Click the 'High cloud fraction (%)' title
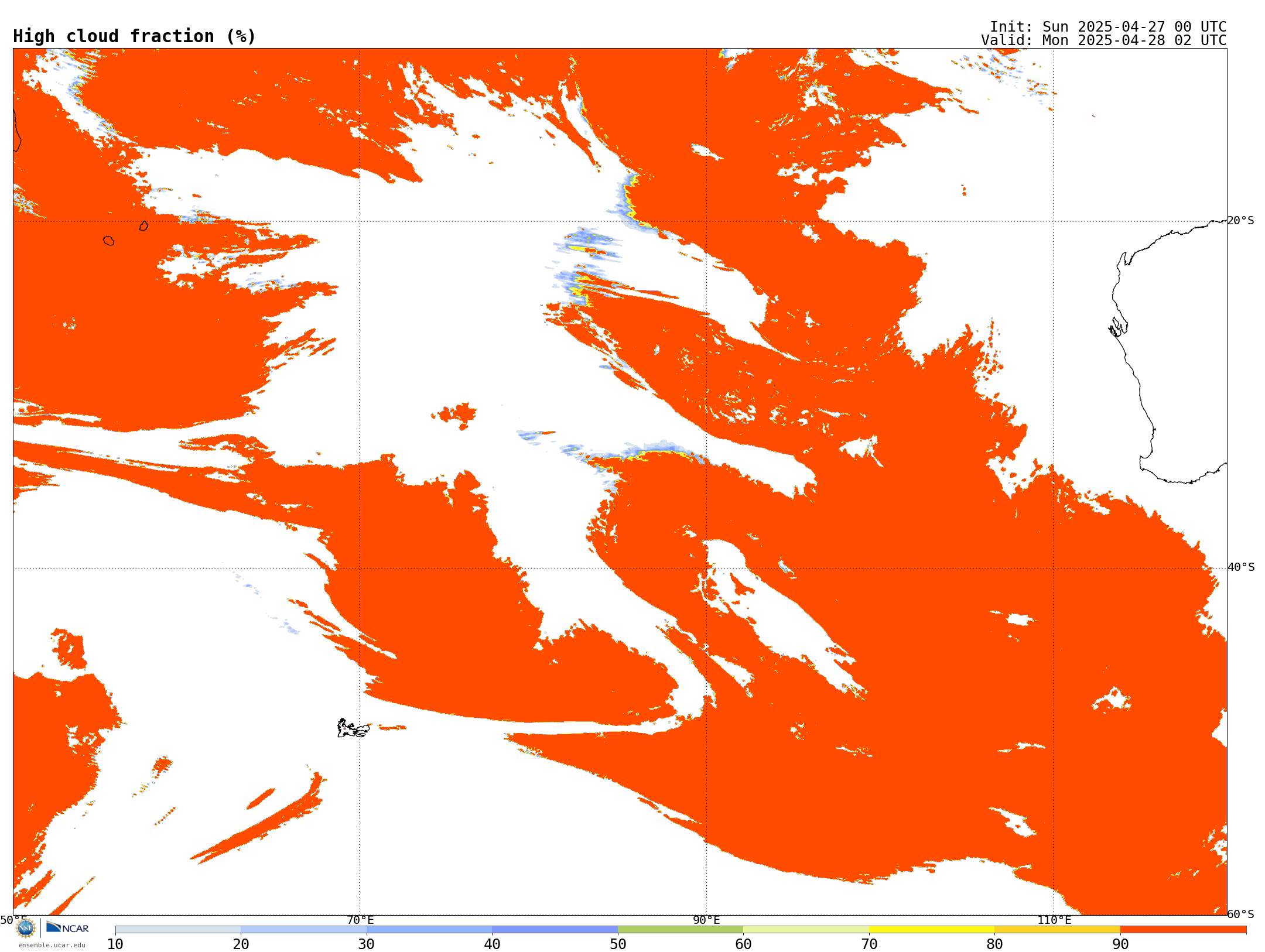 [x=135, y=36]
